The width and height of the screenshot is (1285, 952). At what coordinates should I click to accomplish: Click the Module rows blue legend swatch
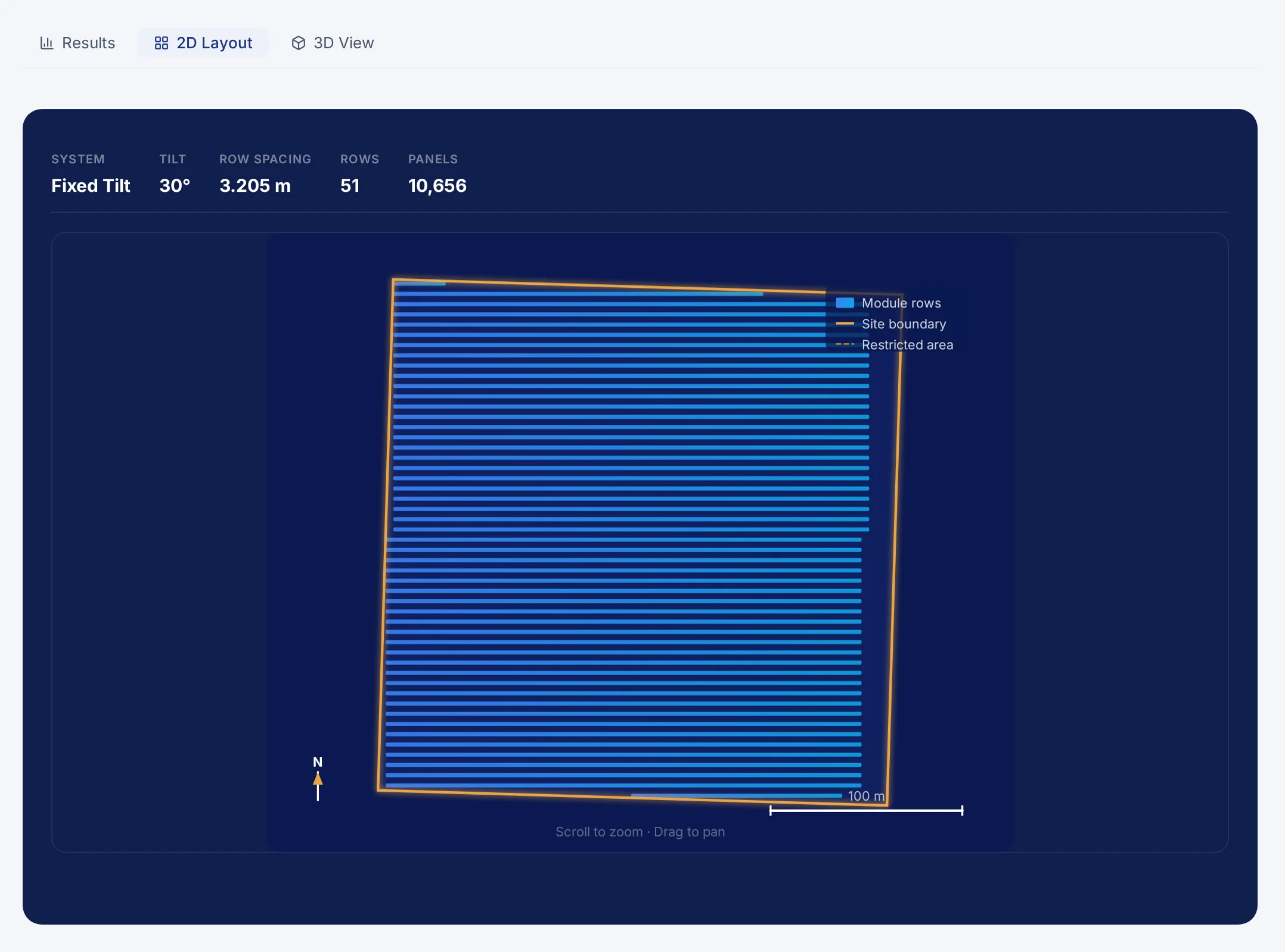tap(845, 303)
